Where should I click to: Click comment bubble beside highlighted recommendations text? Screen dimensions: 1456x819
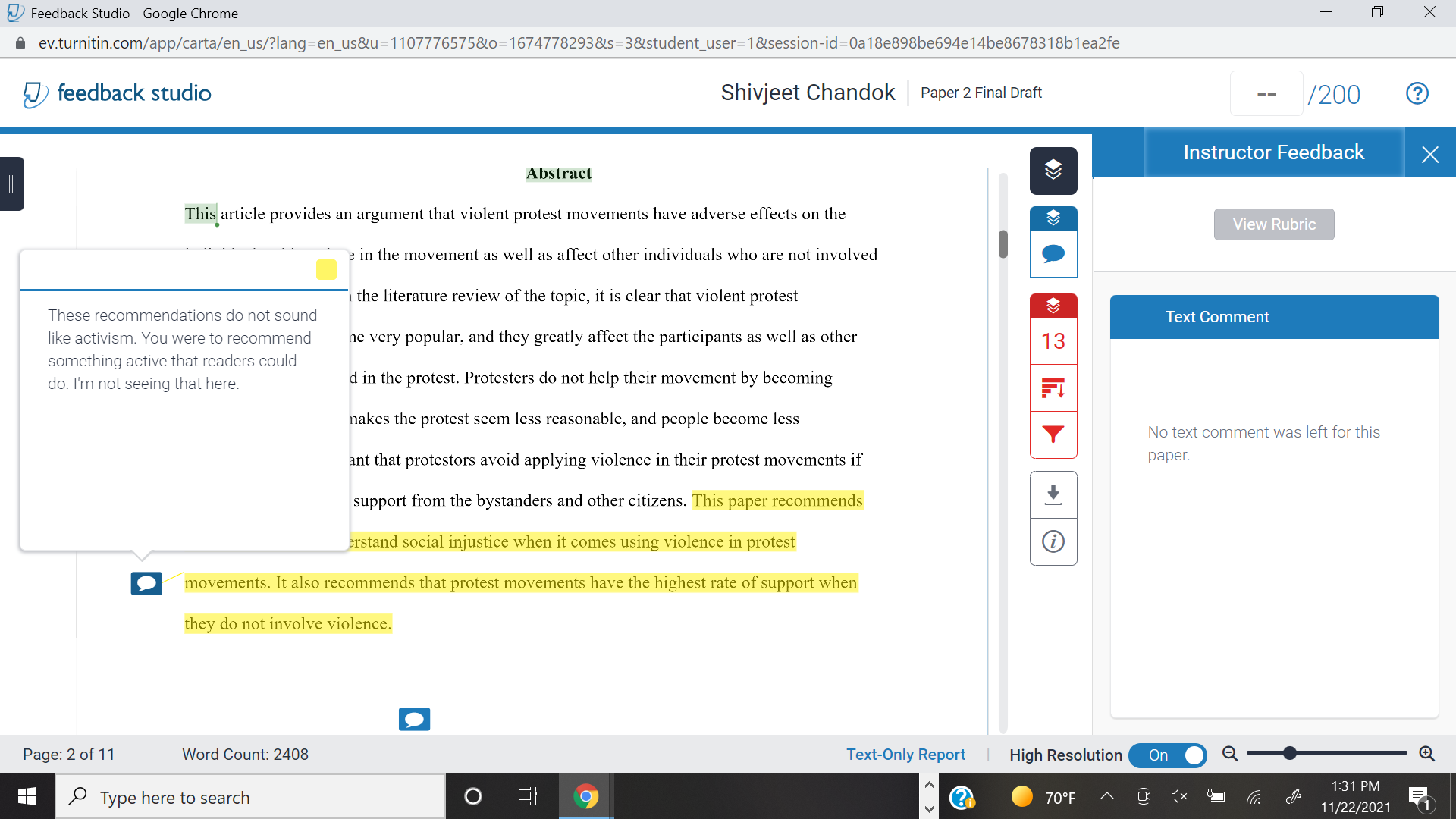pos(146,583)
